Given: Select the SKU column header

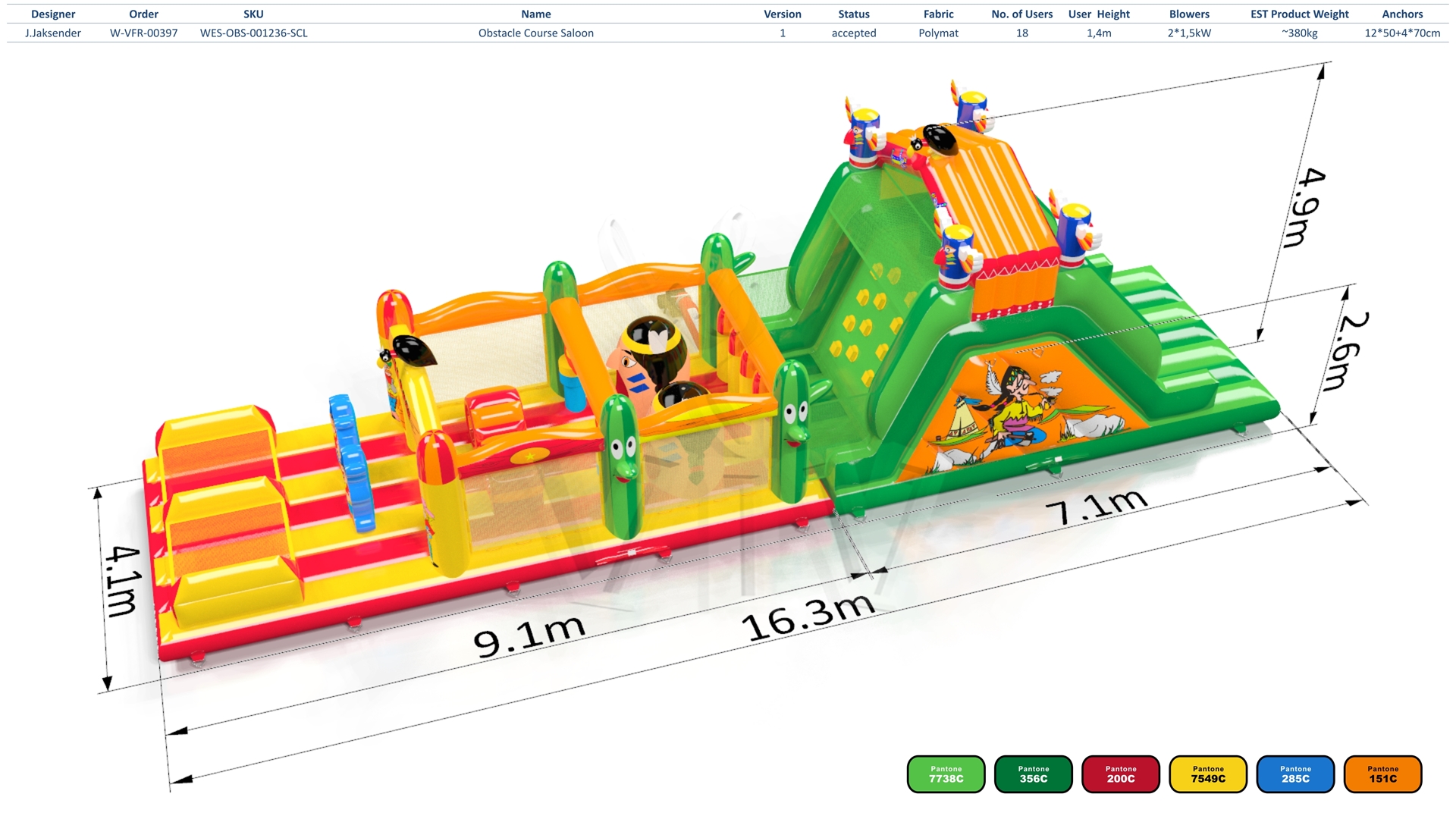Looking at the screenshot, I should click(x=253, y=14).
